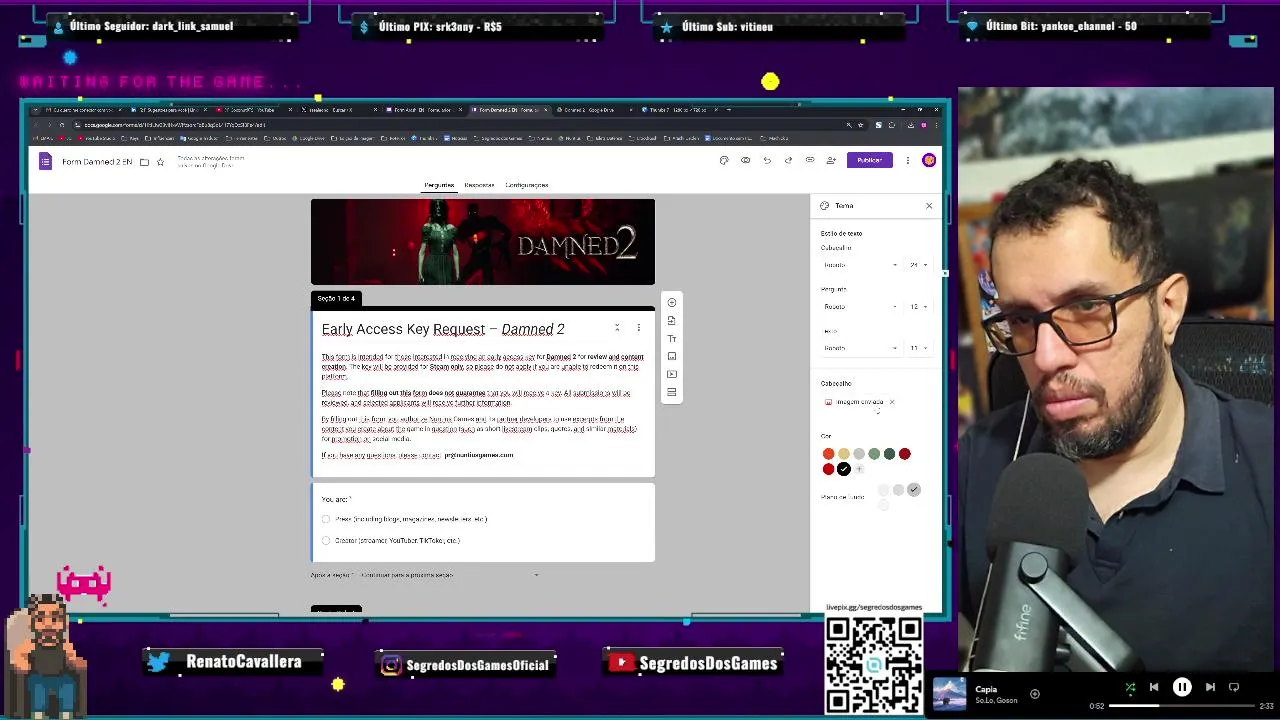Add a new question
Screen dimensions: 1280x720
click(672, 302)
